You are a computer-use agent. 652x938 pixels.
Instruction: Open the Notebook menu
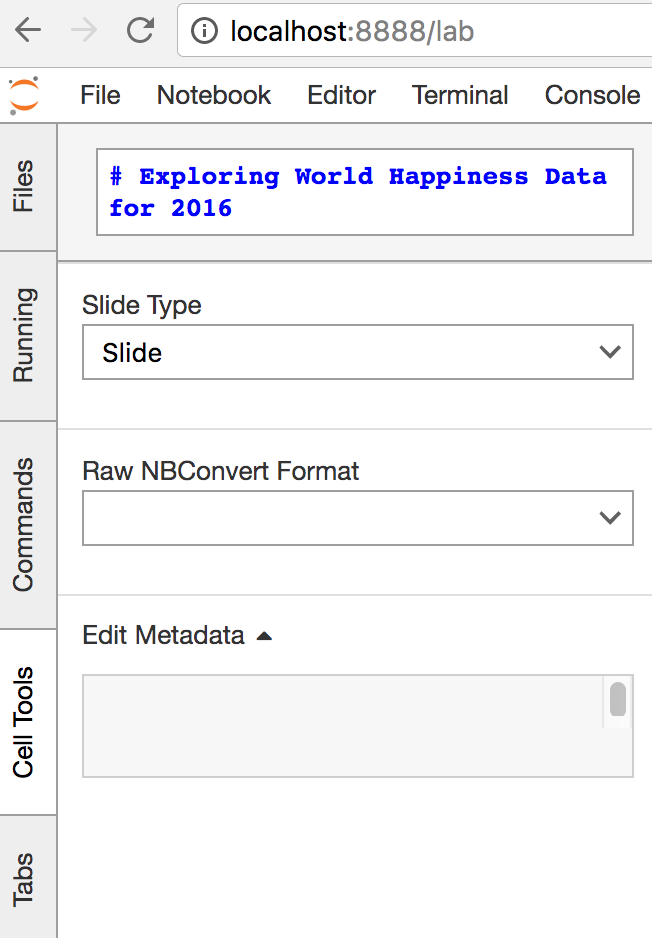click(214, 95)
